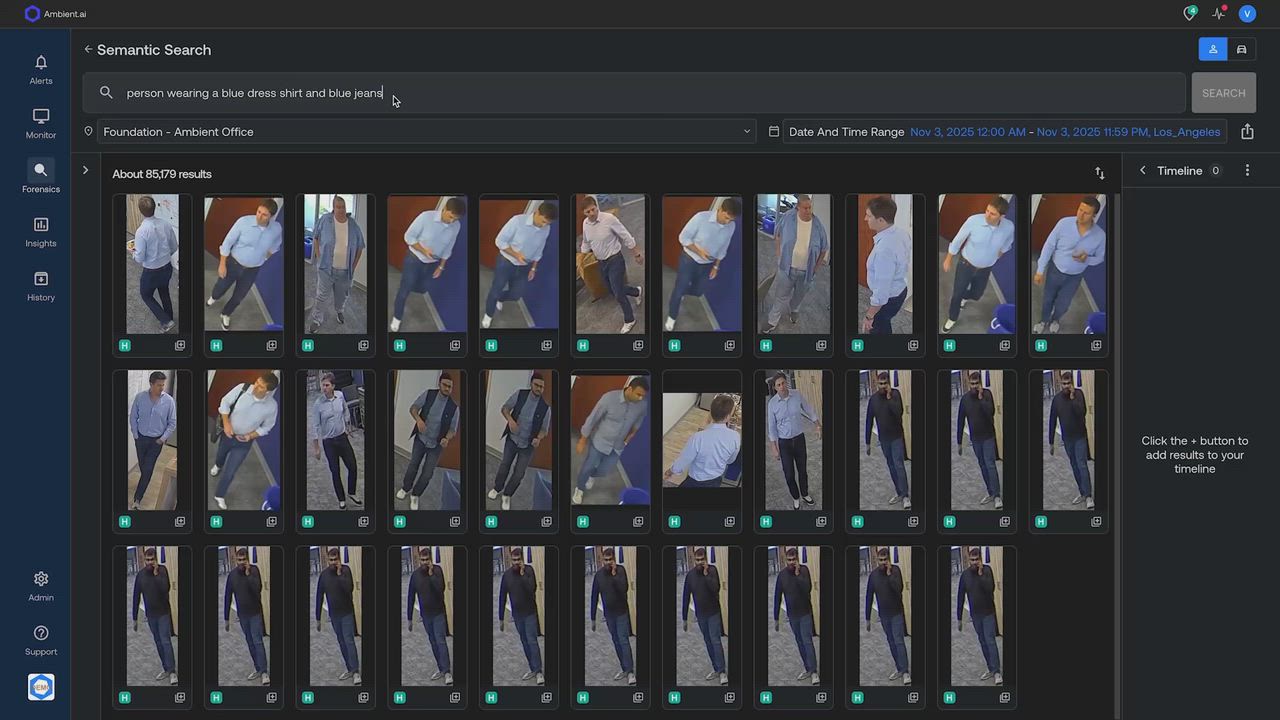
Task: Expand the left results filter panel chevron
Action: point(85,170)
